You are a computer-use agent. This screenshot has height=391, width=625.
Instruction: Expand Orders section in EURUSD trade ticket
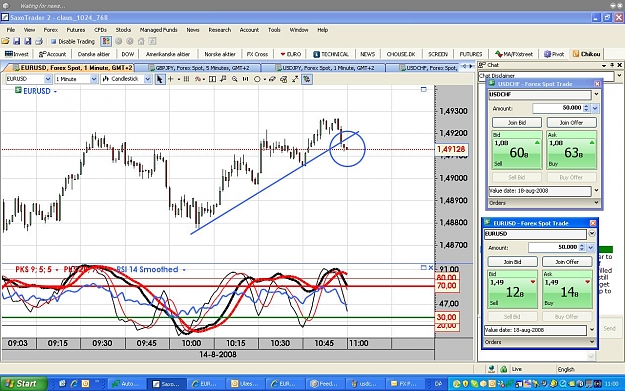[592, 342]
